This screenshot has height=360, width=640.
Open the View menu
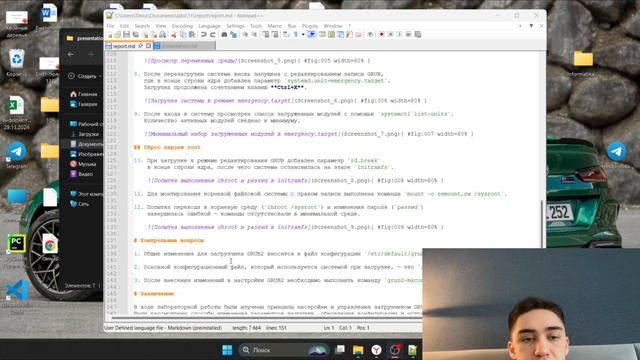click(160, 26)
